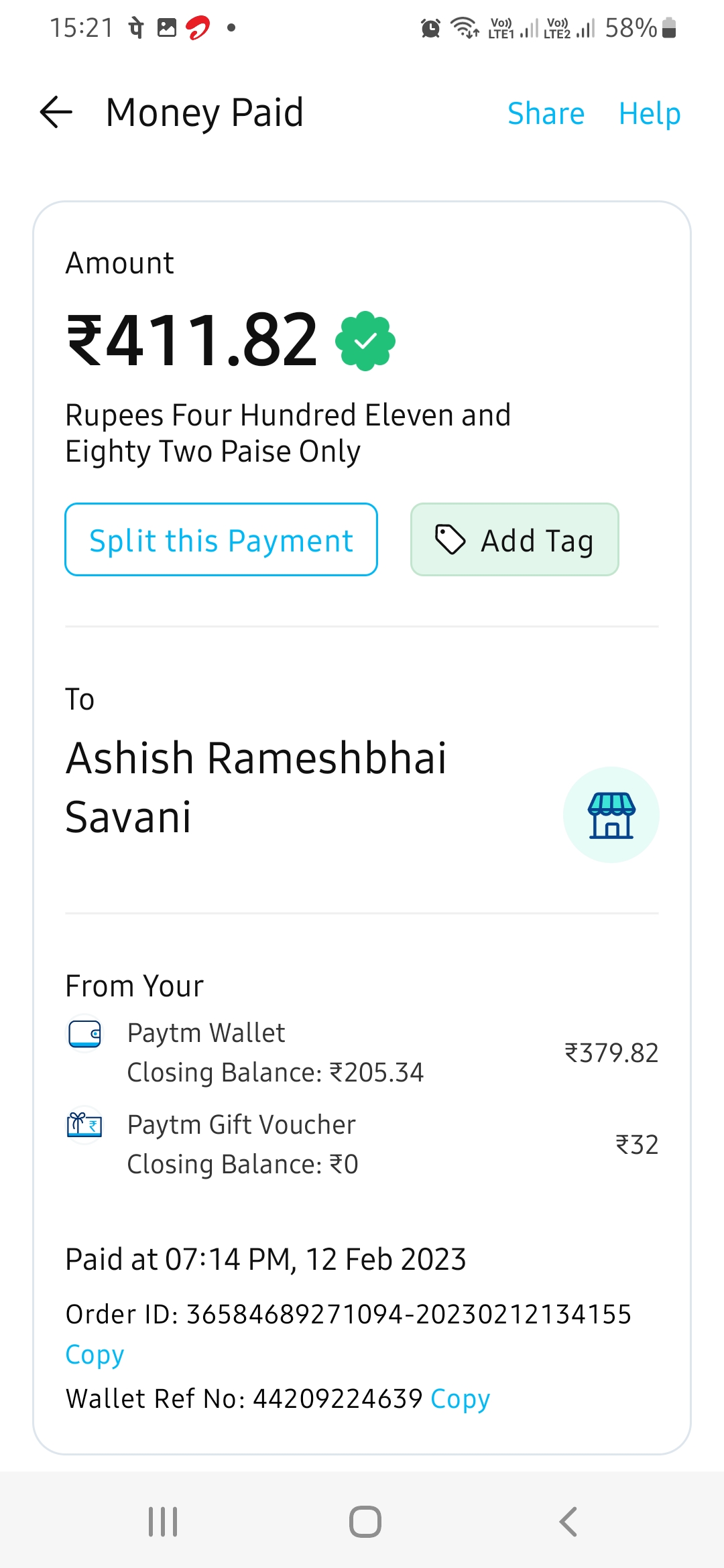Image resolution: width=724 pixels, height=1568 pixels.
Task: Tap the Gift Voucher amount ₹32
Action: (636, 1145)
